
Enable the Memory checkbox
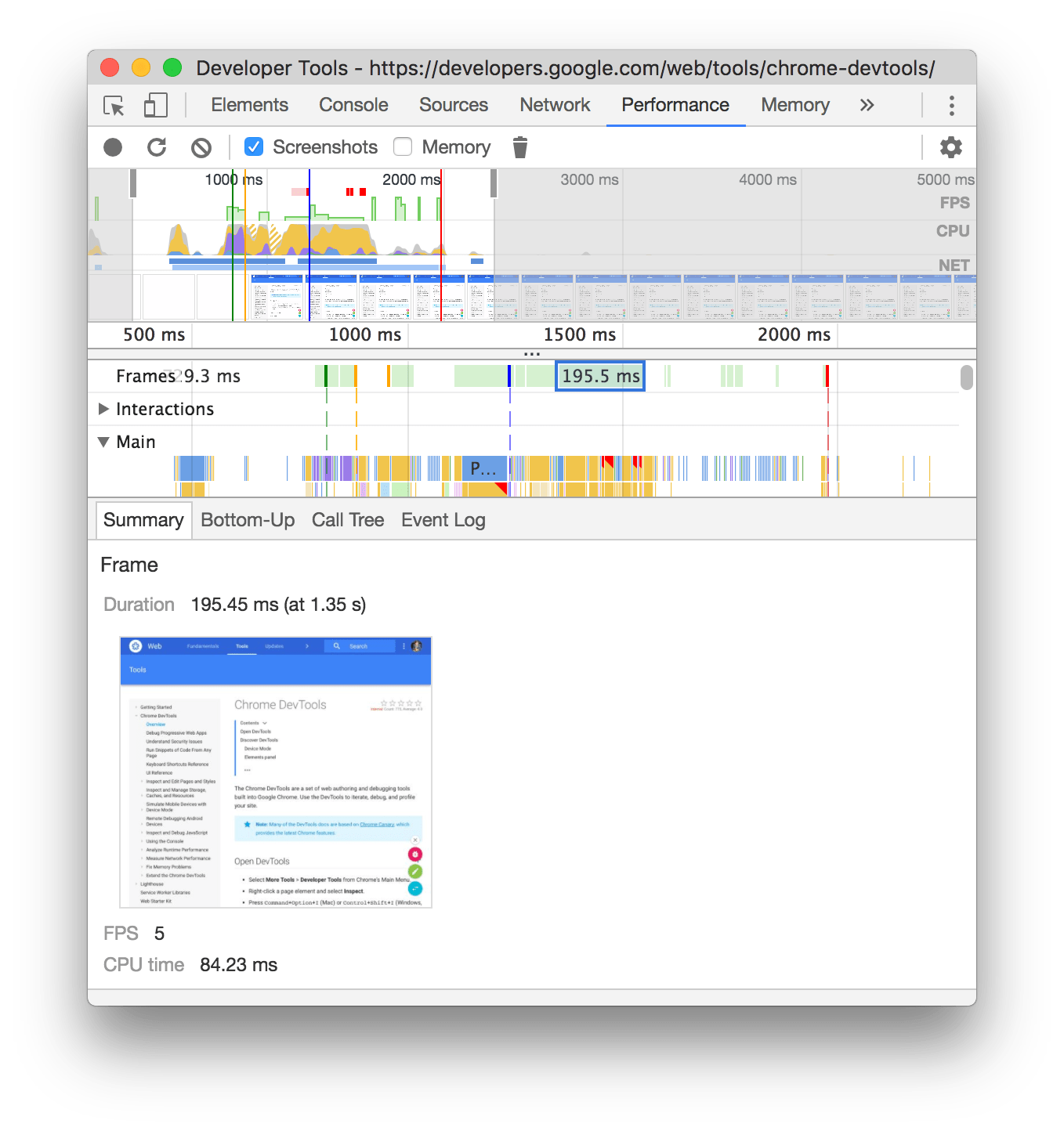(402, 146)
